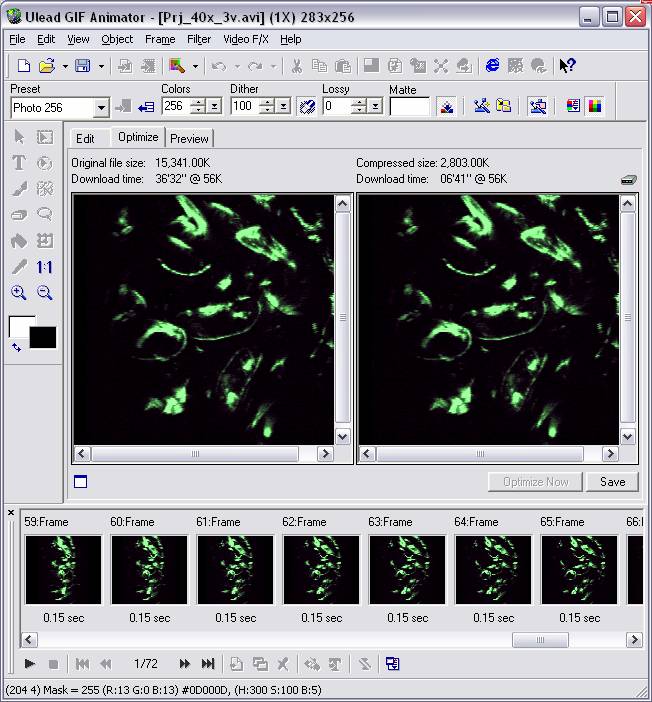This screenshot has height=702, width=652.
Task: Click the New Project icon
Action: [x=23, y=66]
